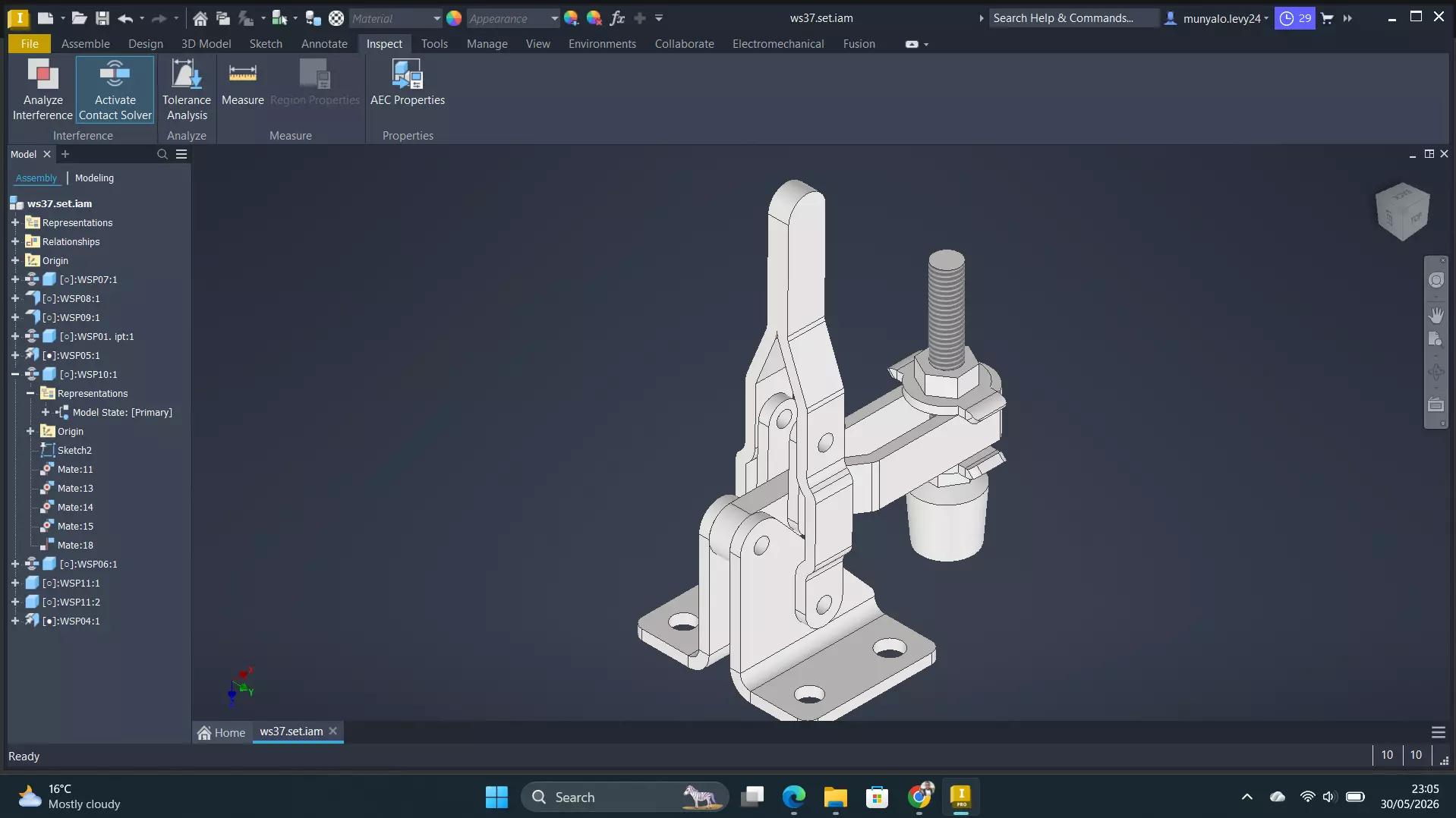Click the Adjust appearance color icon
Image resolution: width=1456 pixels, height=818 pixels.
(x=571, y=18)
